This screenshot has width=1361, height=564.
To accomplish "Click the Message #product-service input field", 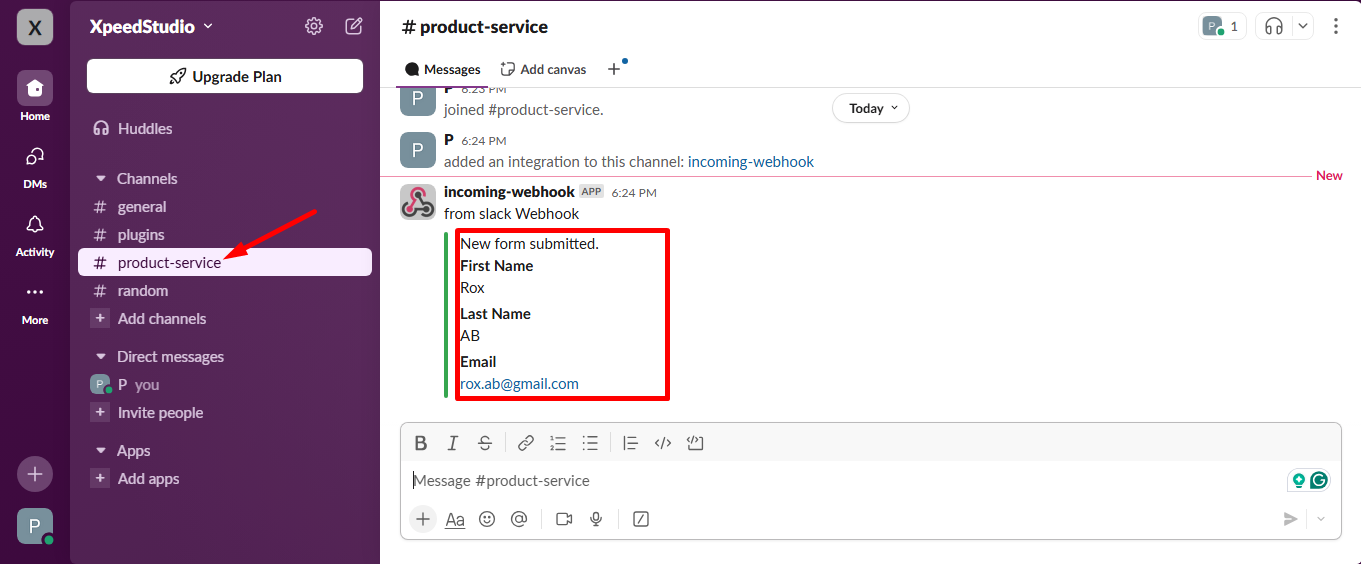I will pos(845,481).
